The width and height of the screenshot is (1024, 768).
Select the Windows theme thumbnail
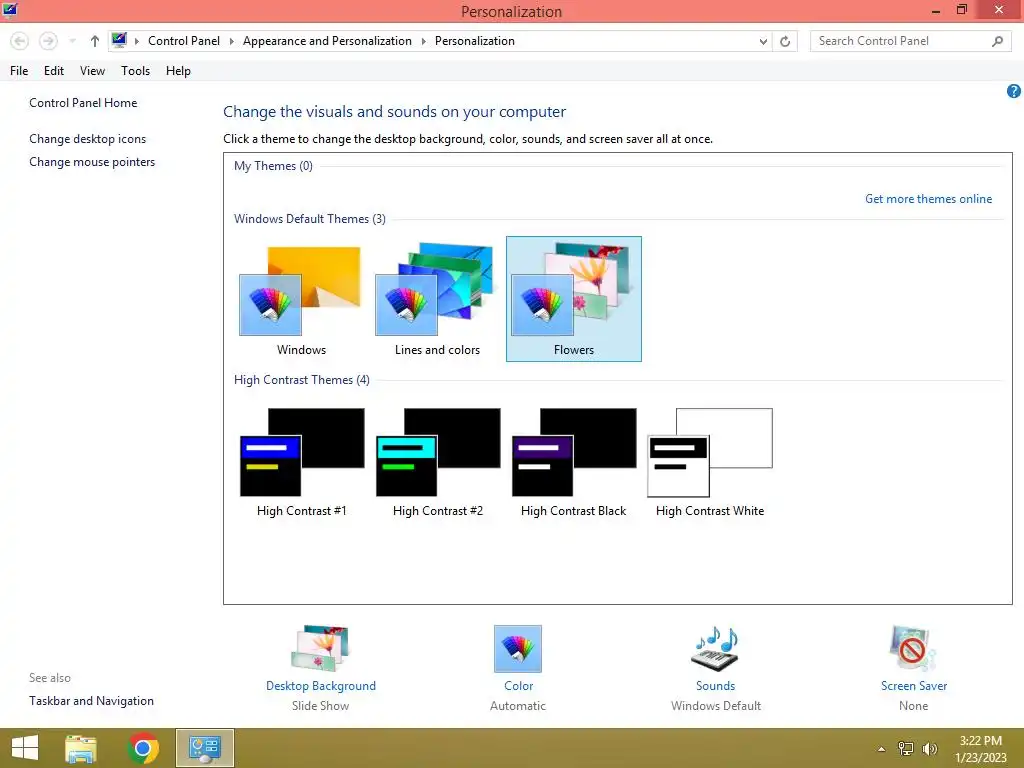(x=301, y=299)
